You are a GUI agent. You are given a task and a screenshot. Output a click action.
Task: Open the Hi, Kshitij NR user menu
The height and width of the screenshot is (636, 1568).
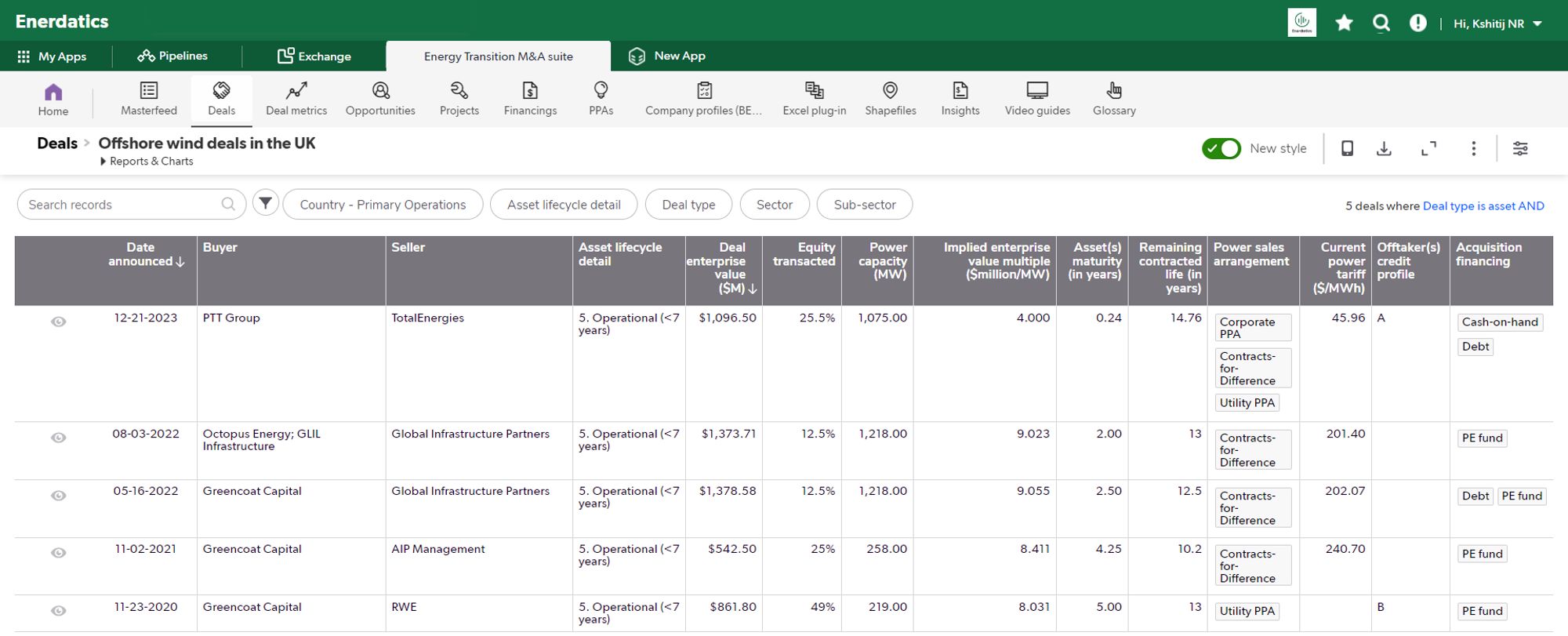[1497, 24]
